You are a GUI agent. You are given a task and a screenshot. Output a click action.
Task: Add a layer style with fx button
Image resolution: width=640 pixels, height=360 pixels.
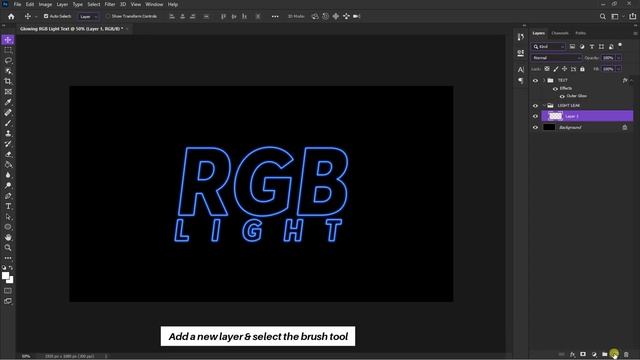[572, 354]
